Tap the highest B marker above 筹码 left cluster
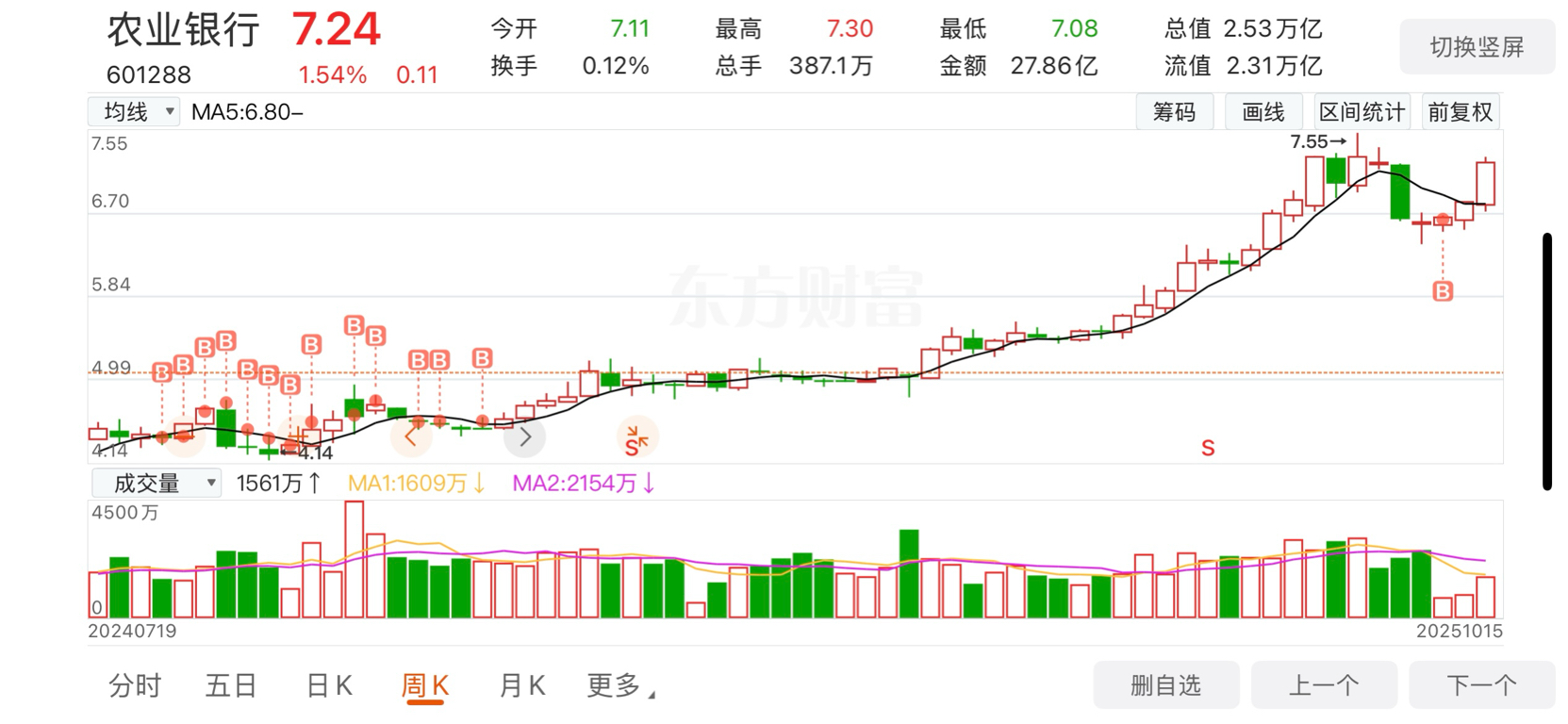 pyautogui.click(x=354, y=325)
